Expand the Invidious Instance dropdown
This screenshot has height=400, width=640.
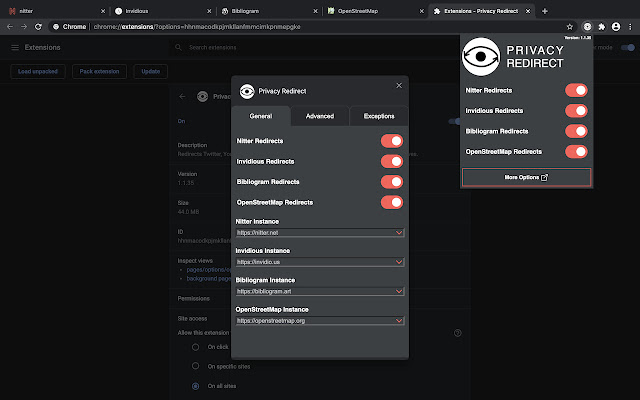[320, 262]
